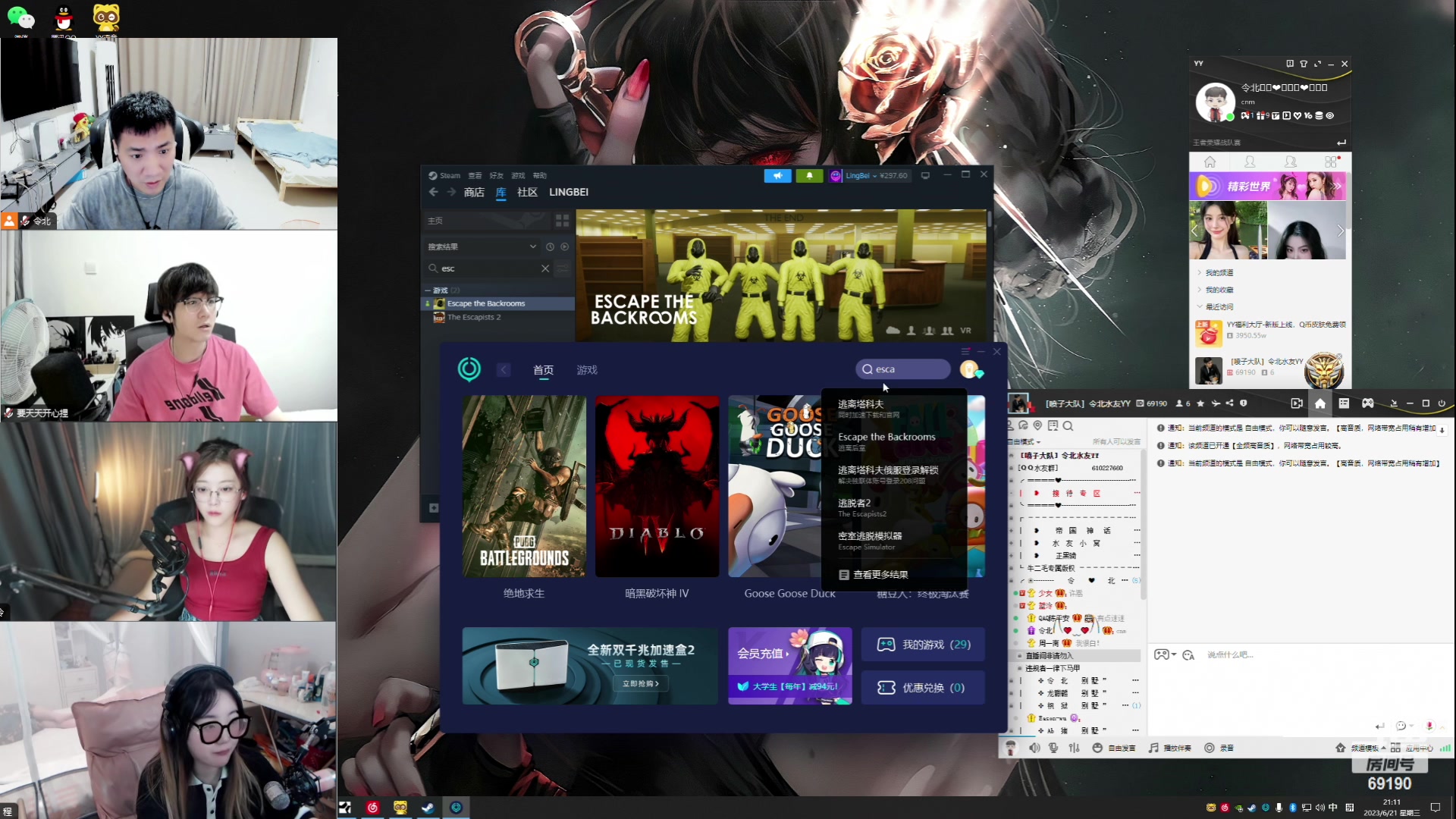Click accelerator search field 'esca'
The width and height of the screenshot is (1456, 819).
click(902, 369)
